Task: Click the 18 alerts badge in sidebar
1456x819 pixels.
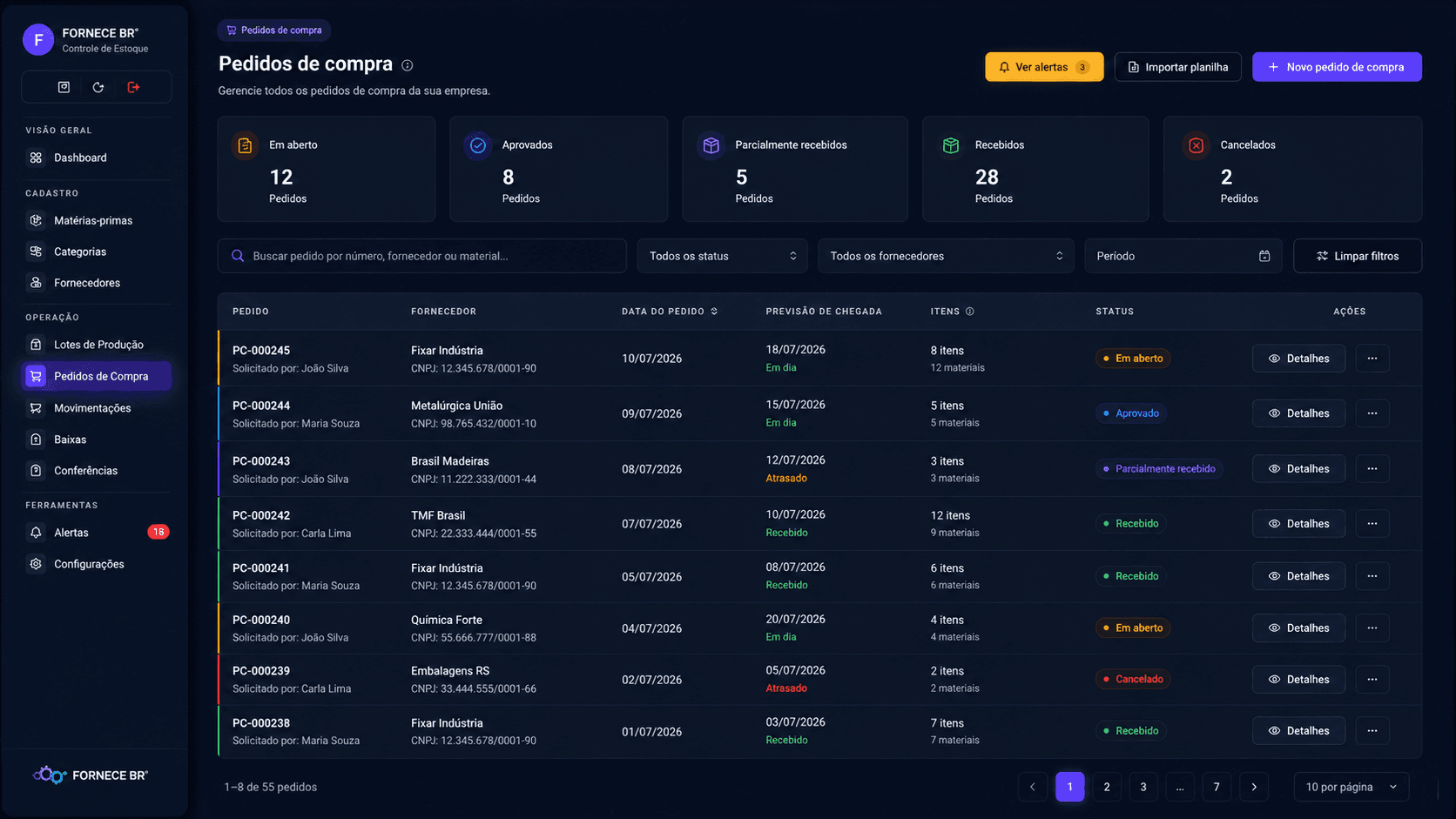Action: click(x=158, y=532)
